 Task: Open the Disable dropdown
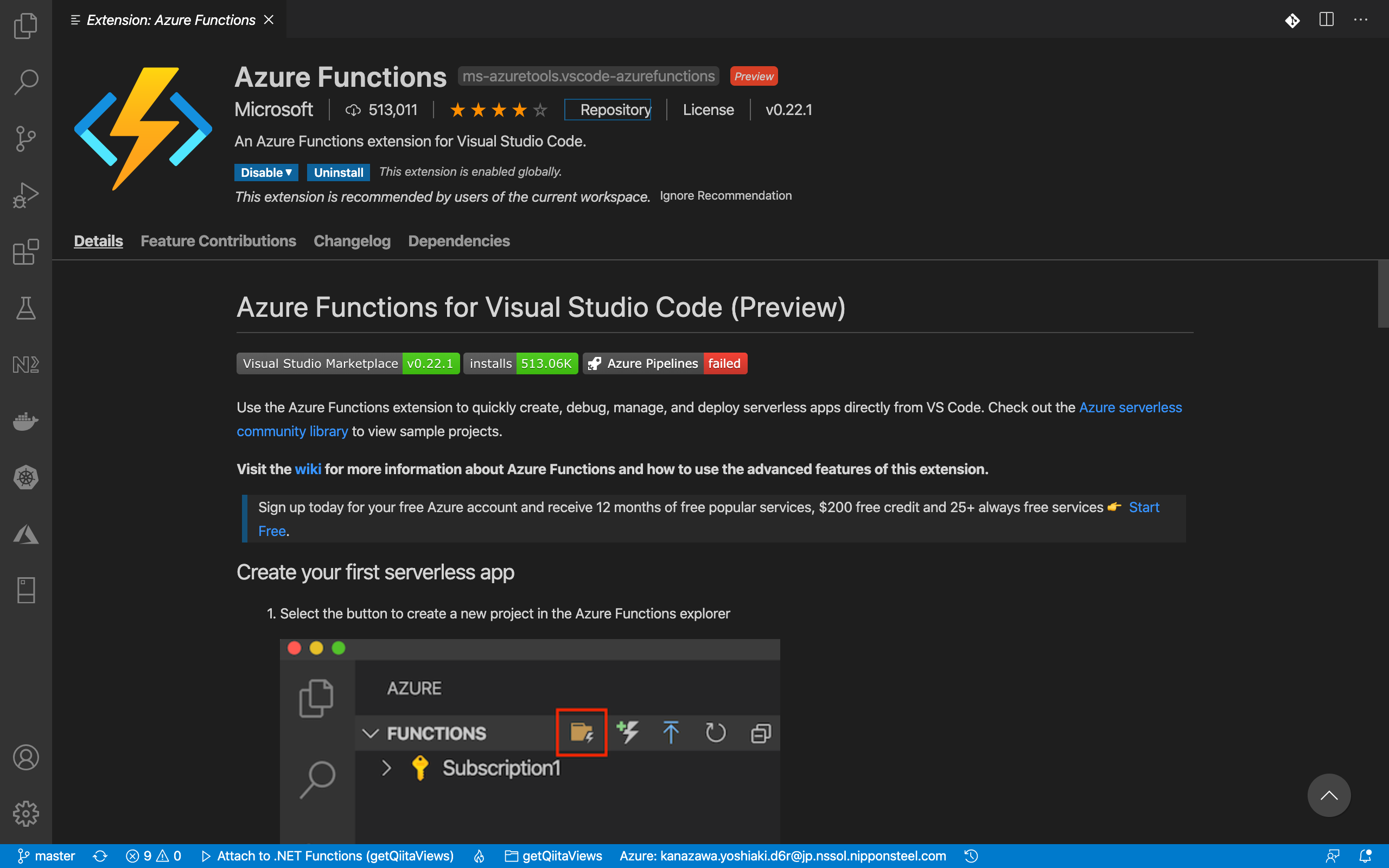click(266, 172)
